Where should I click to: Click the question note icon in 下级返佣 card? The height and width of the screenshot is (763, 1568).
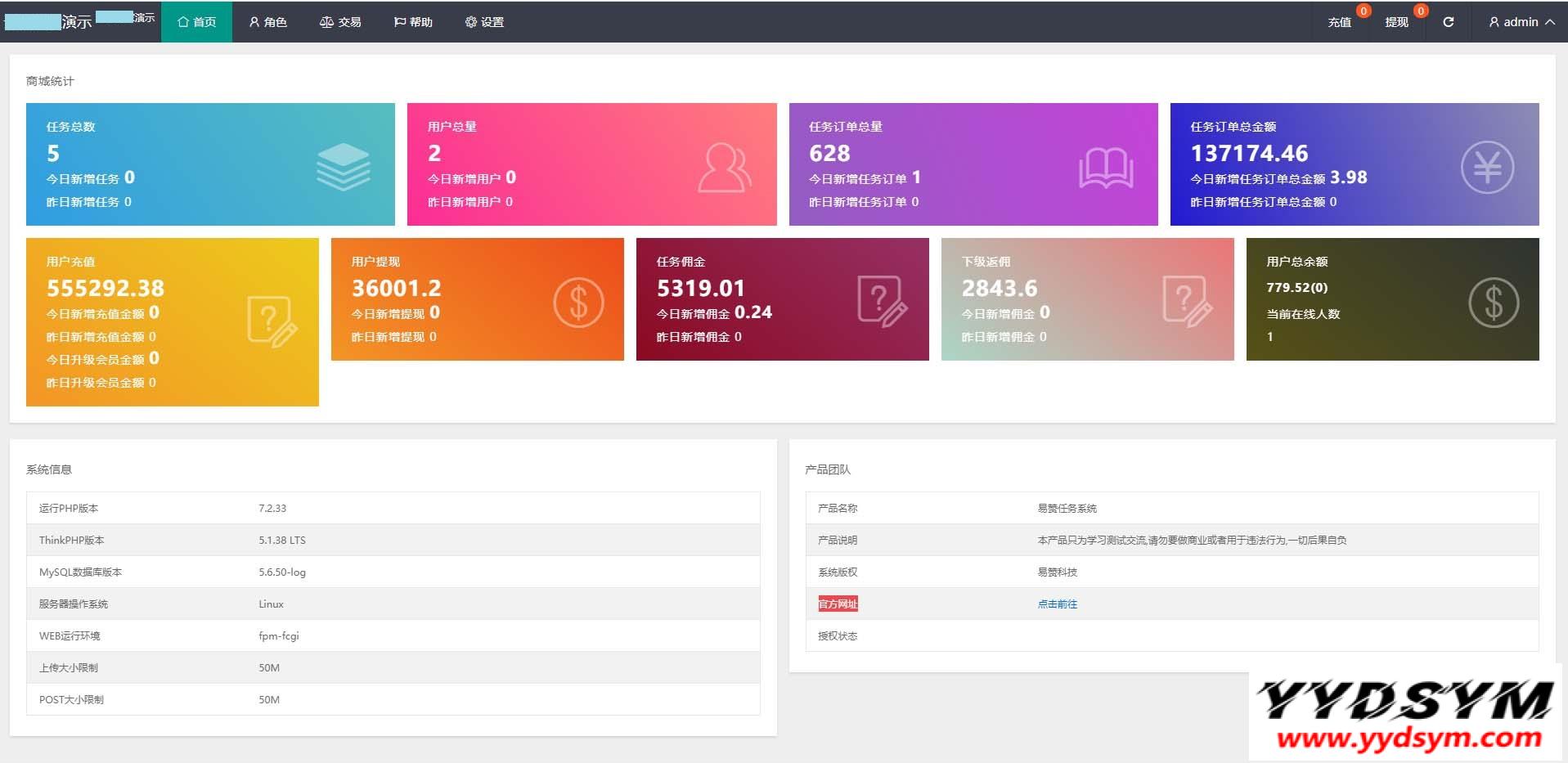coord(1187,302)
